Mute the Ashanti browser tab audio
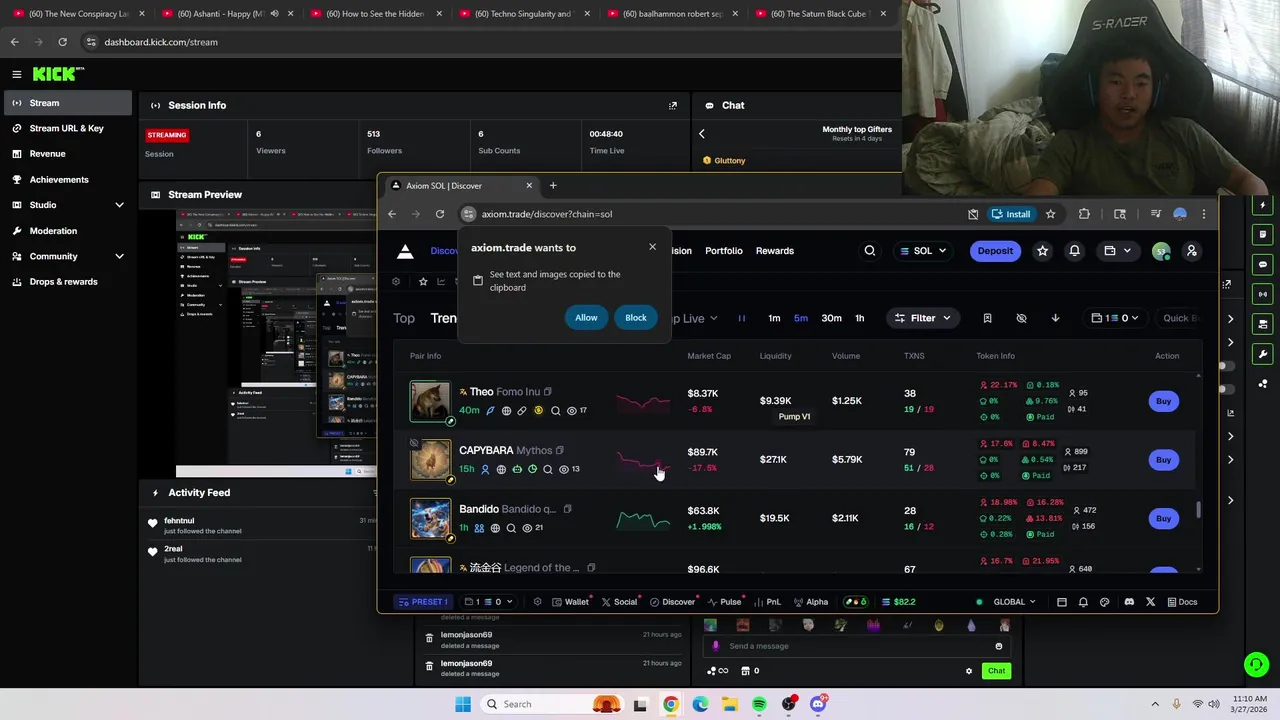The image size is (1280, 720). (274, 14)
